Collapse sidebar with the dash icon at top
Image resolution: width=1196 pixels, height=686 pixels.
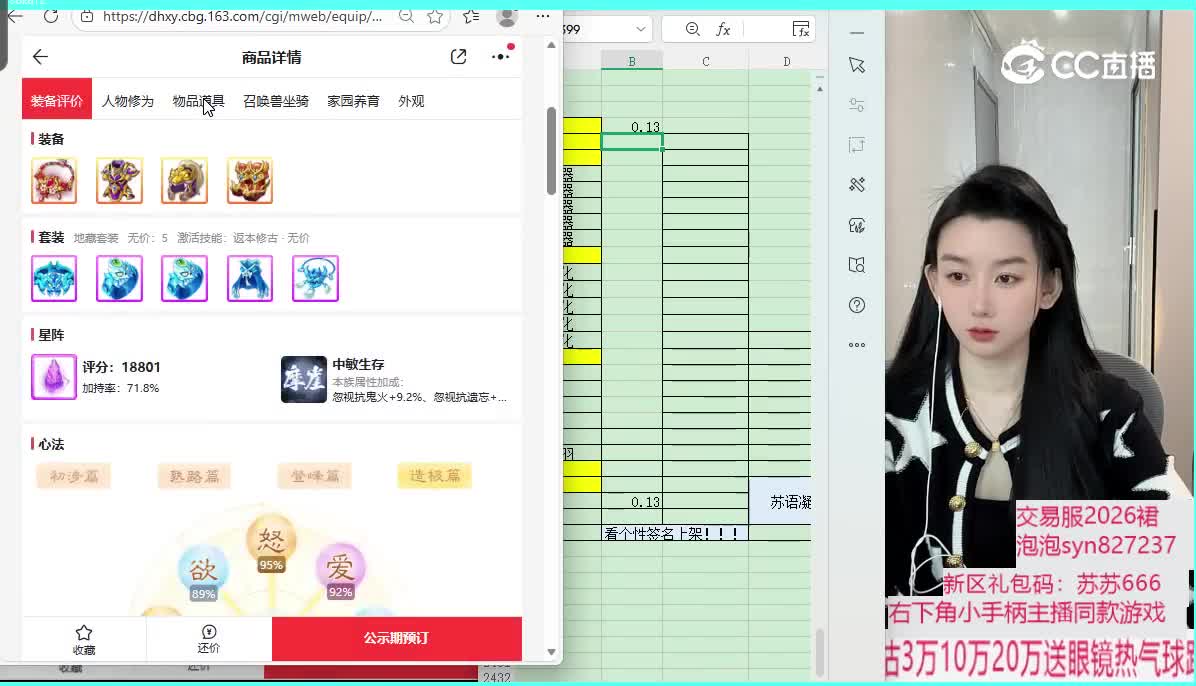coord(857,33)
